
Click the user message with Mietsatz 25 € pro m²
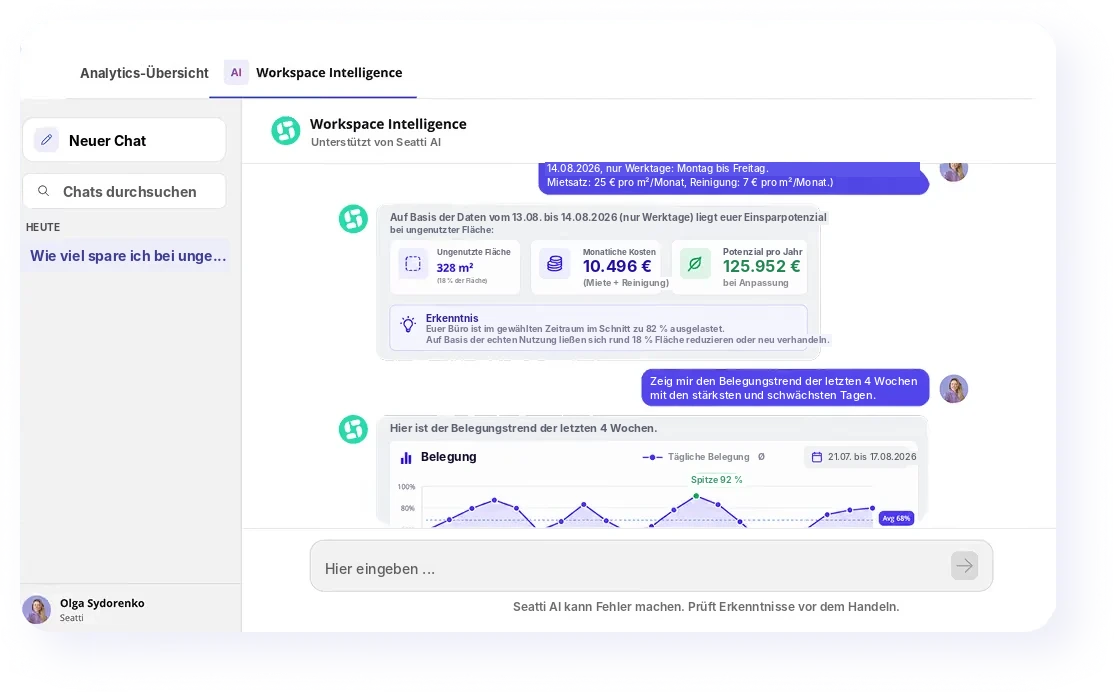tap(734, 177)
